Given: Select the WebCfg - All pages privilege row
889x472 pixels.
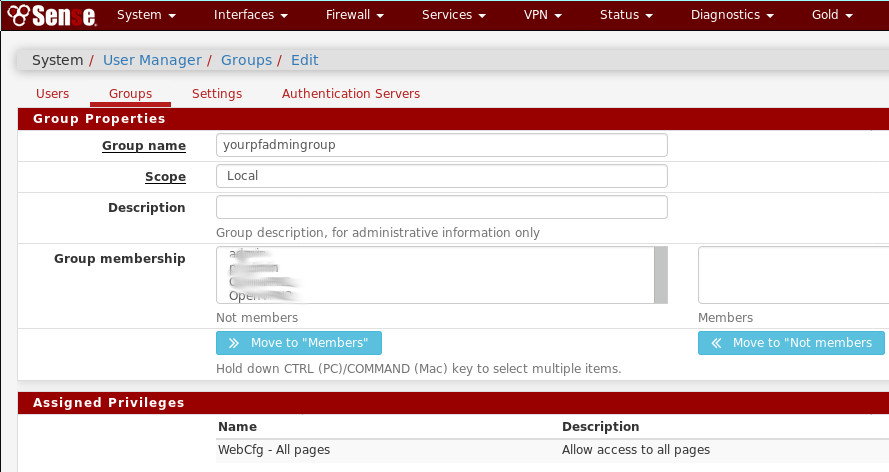Looking at the screenshot, I should coord(274,450).
